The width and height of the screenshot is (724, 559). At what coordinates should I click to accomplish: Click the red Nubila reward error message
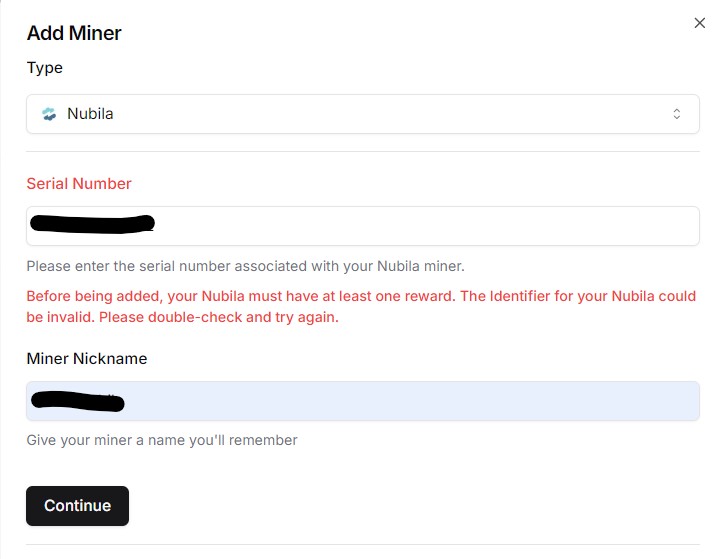coord(361,297)
